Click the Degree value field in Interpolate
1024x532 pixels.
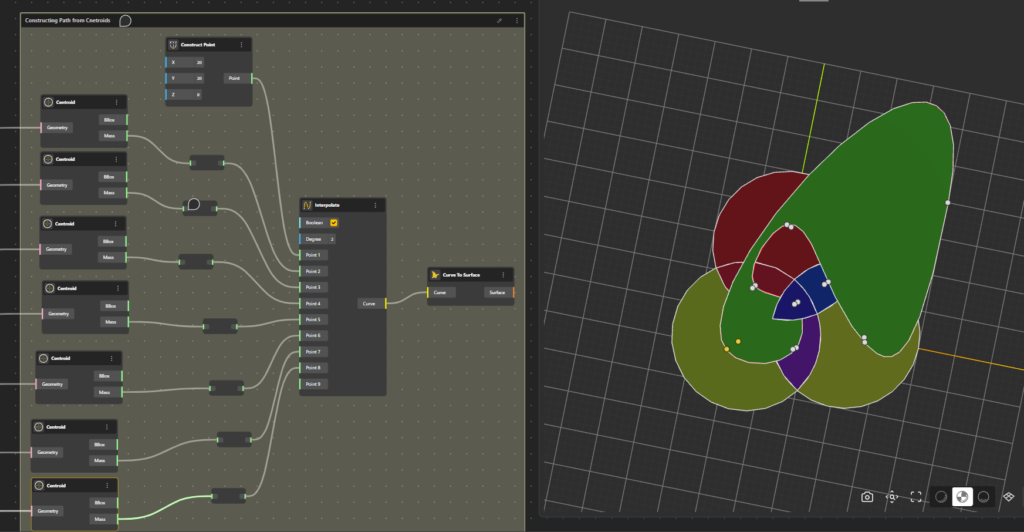pos(331,239)
